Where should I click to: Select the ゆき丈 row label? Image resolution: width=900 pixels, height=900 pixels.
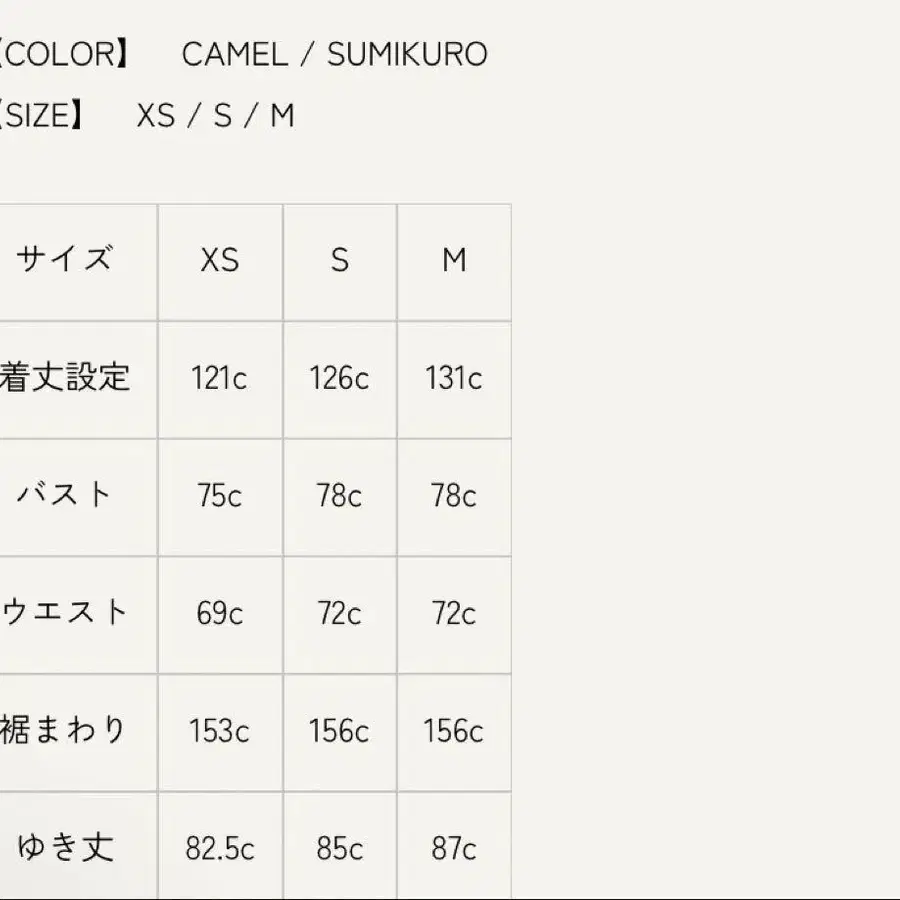[65, 848]
